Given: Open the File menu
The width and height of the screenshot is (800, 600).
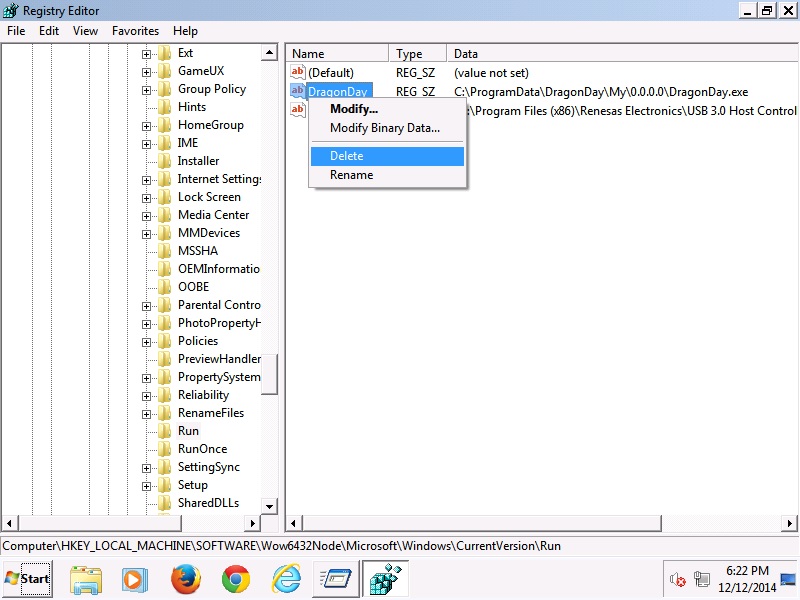Looking at the screenshot, I should tap(16, 31).
